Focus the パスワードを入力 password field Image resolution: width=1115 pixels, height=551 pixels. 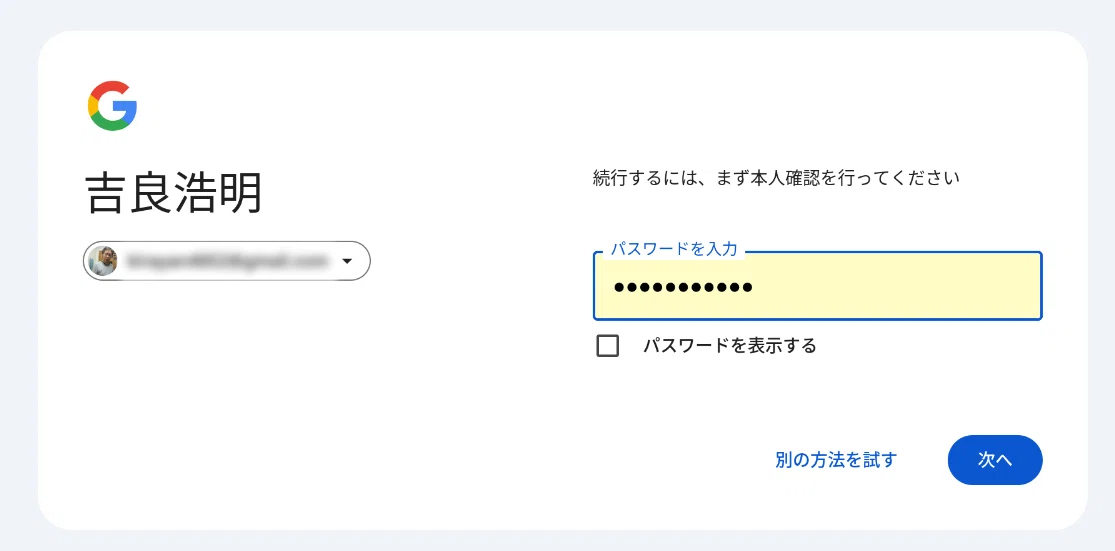click(x=818, y=286)
